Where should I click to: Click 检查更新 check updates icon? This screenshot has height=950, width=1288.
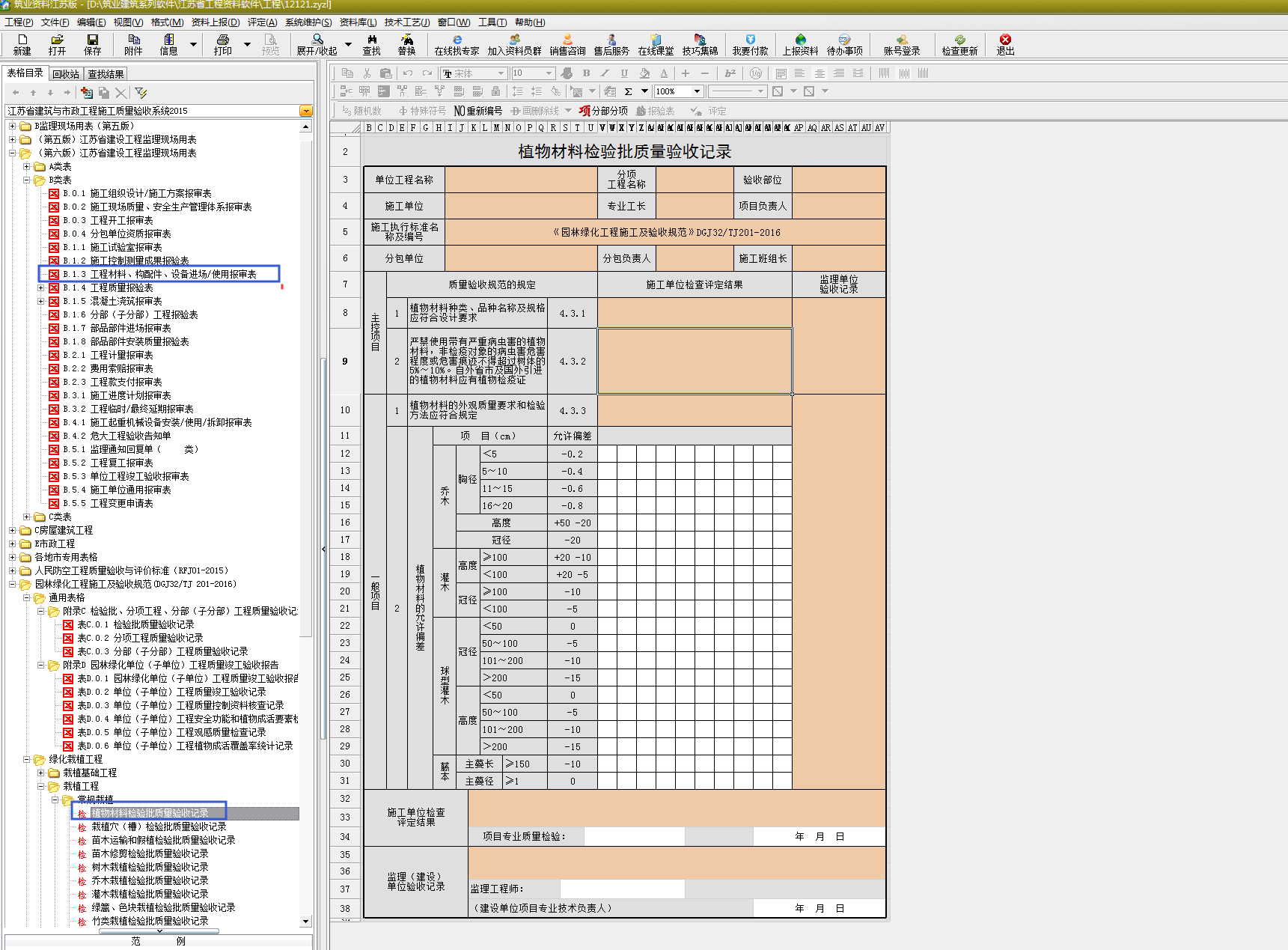(x=959, y=45)
